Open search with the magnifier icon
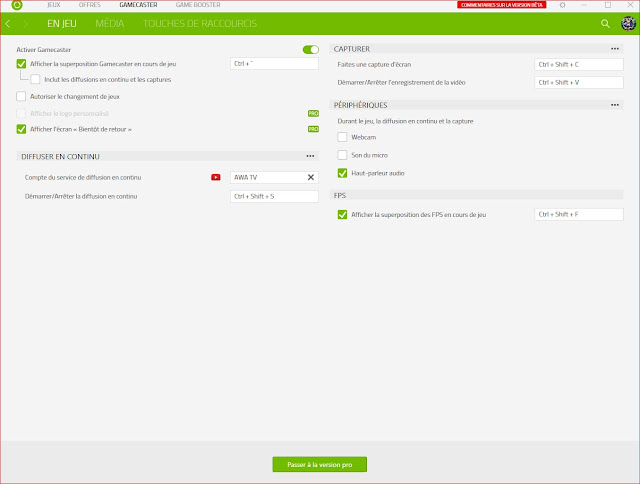 point(605,24)
